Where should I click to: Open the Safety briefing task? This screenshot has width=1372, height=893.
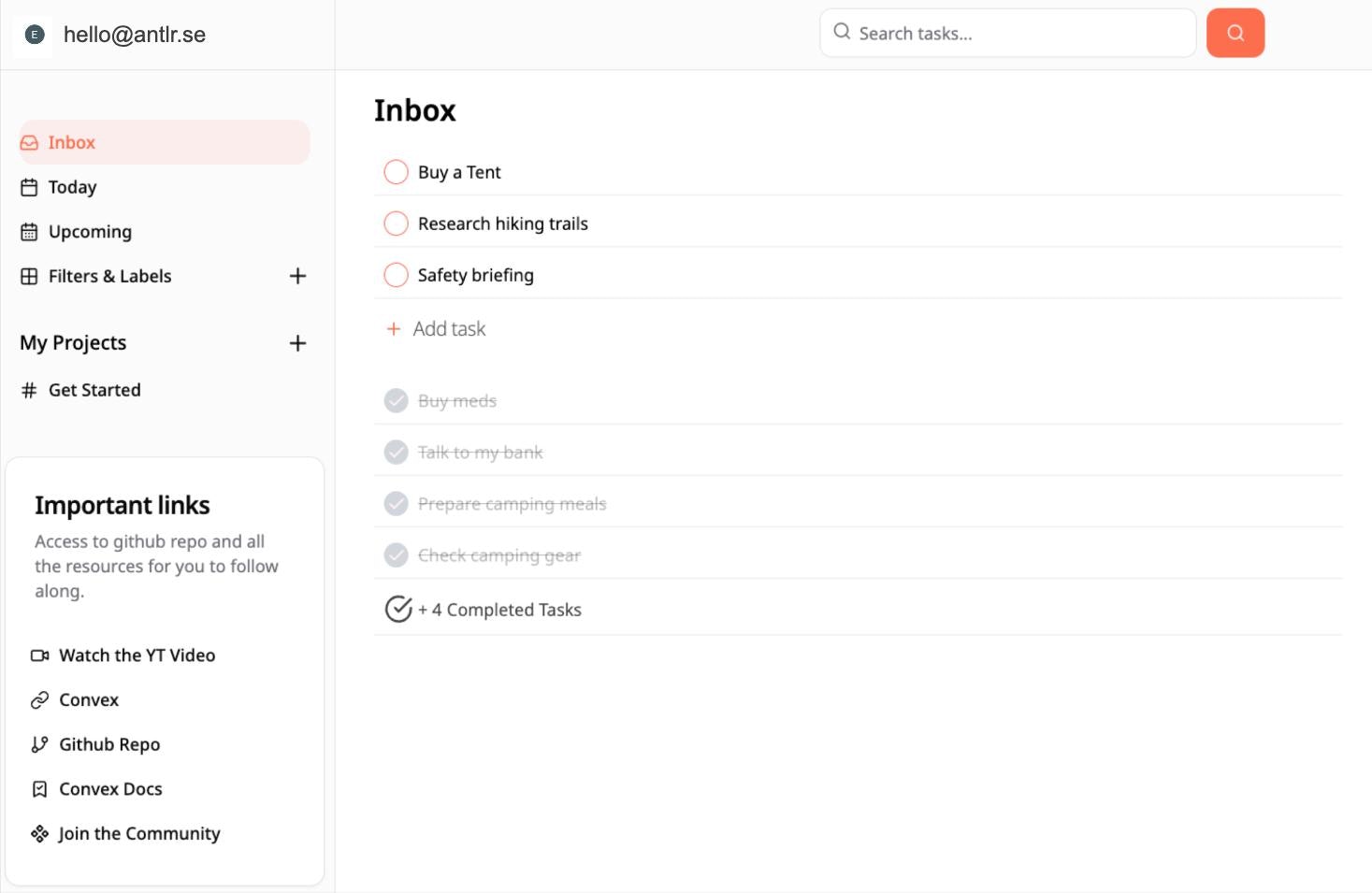point(476,275)
